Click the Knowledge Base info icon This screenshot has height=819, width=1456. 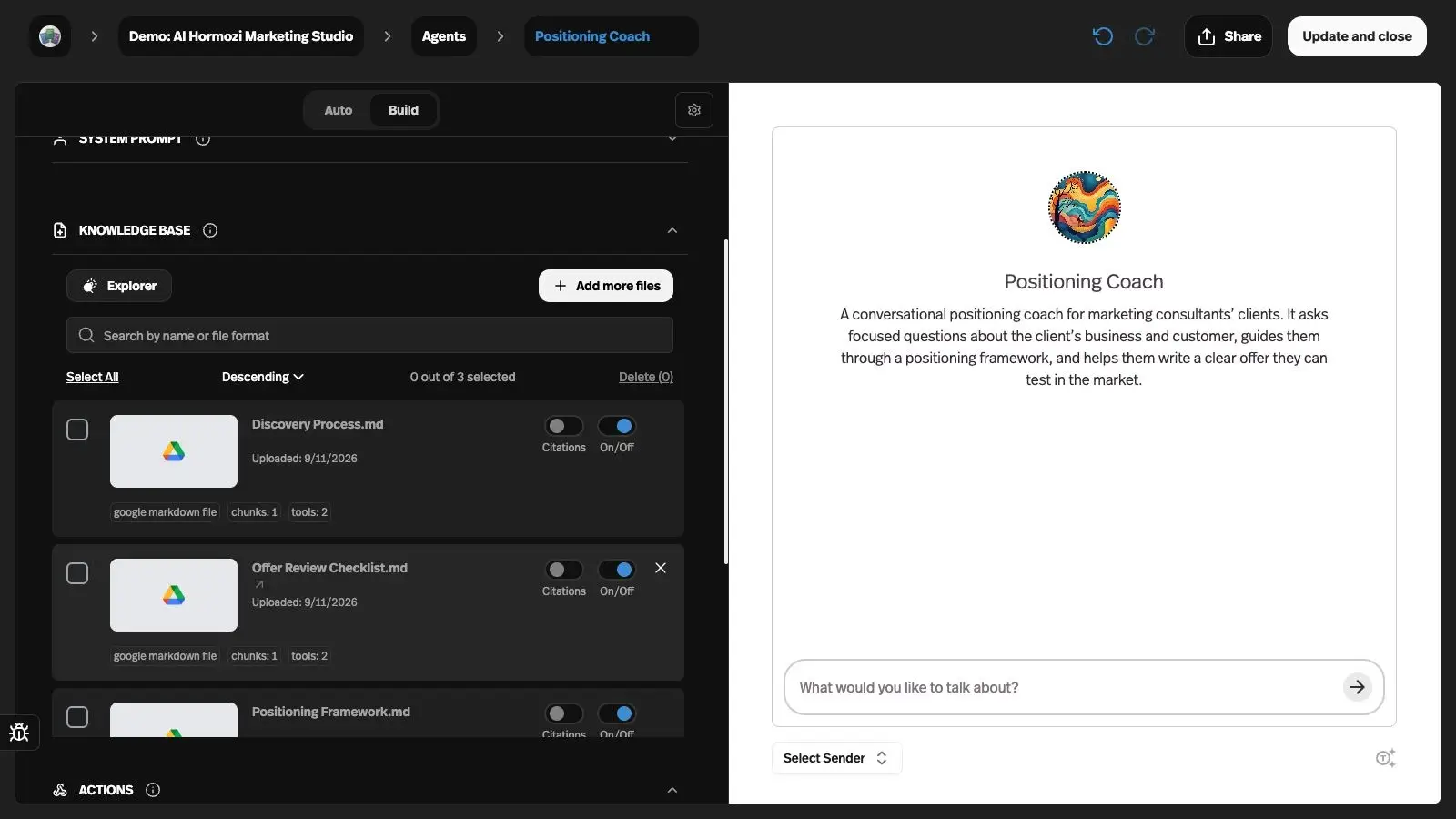click(210, 230)
